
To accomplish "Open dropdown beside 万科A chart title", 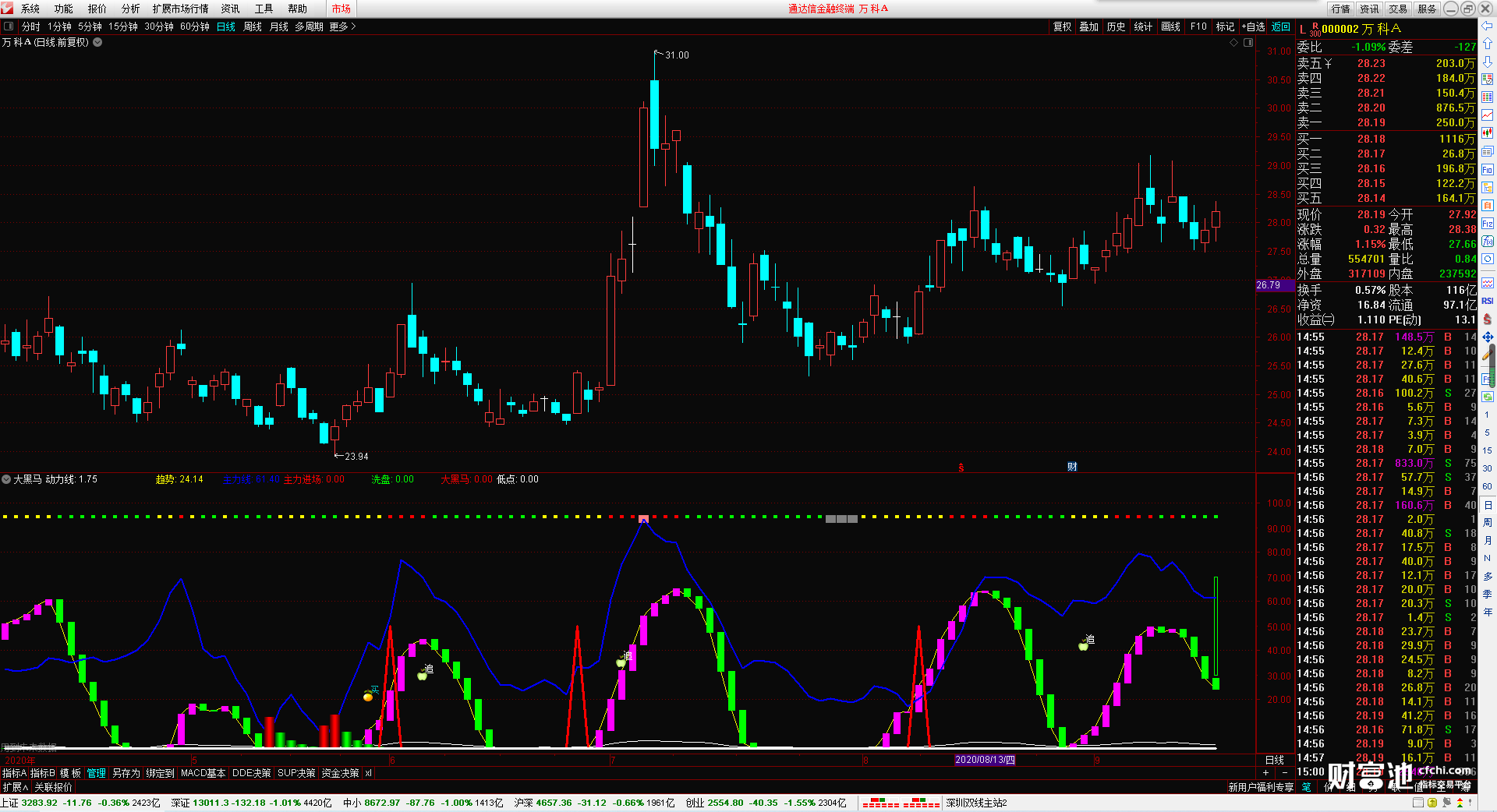I will (98, 42).
